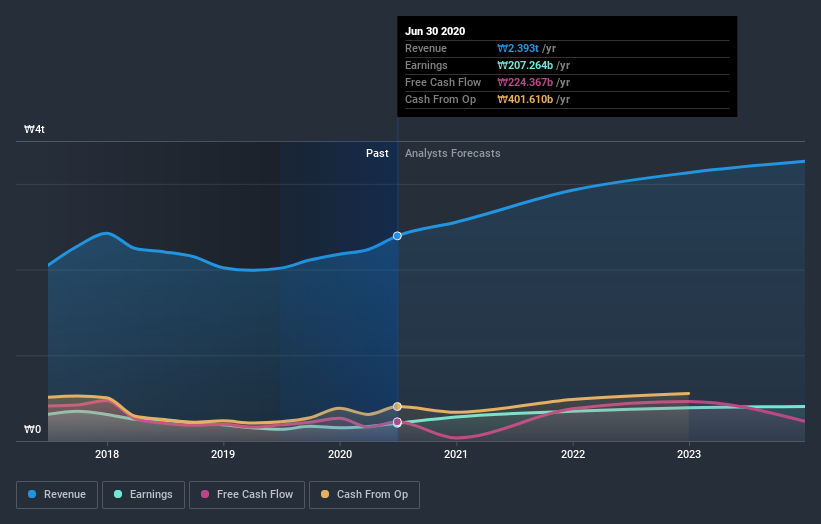Click the ₩0 y-axis label
Screen dimensions: 821x524
coord(32,429)
